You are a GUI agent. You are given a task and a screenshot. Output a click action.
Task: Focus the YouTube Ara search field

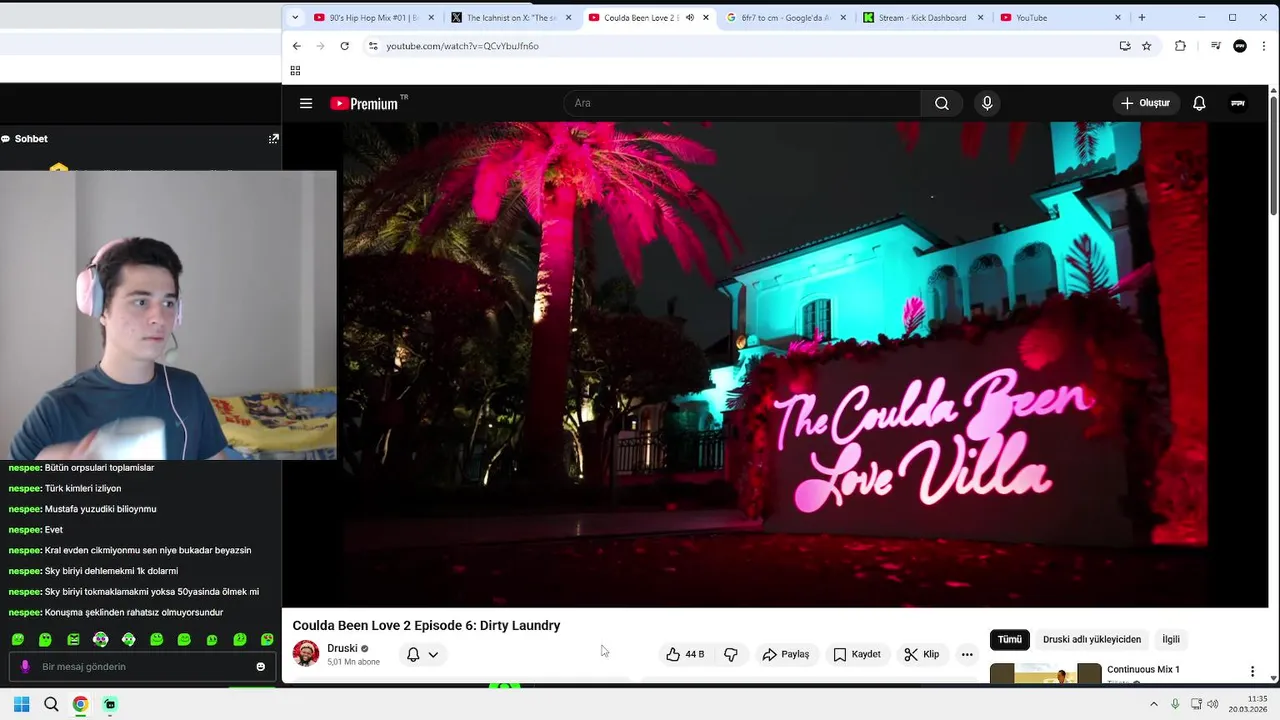[742, 103]
